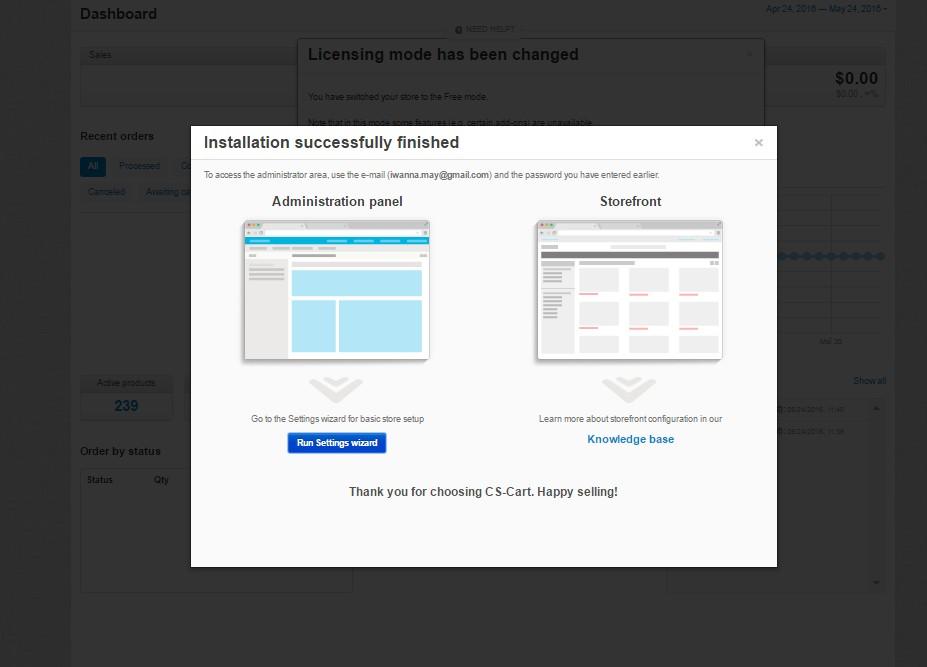
Task: Click the Recent orders heading
Action: 117,136
